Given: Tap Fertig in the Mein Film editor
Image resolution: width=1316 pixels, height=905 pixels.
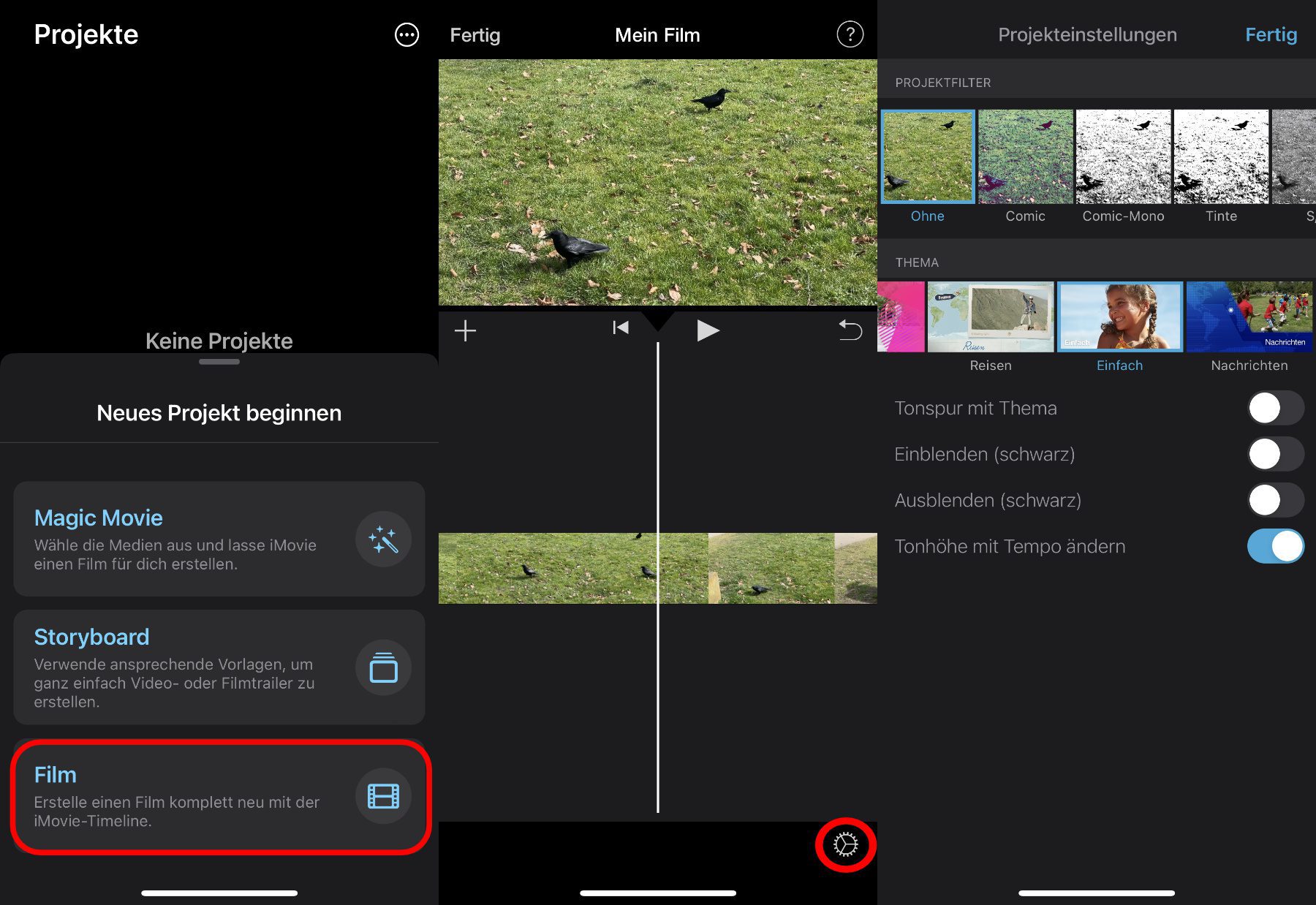Looking at the screenshot, I should click(x=474, y=35).
